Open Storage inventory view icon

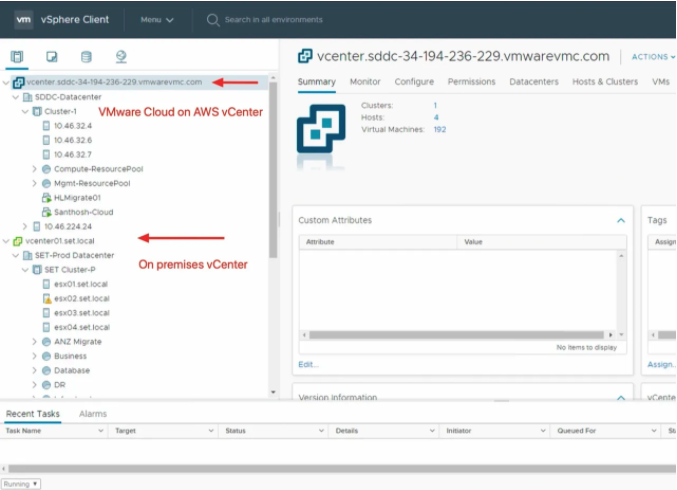point(86,57)
